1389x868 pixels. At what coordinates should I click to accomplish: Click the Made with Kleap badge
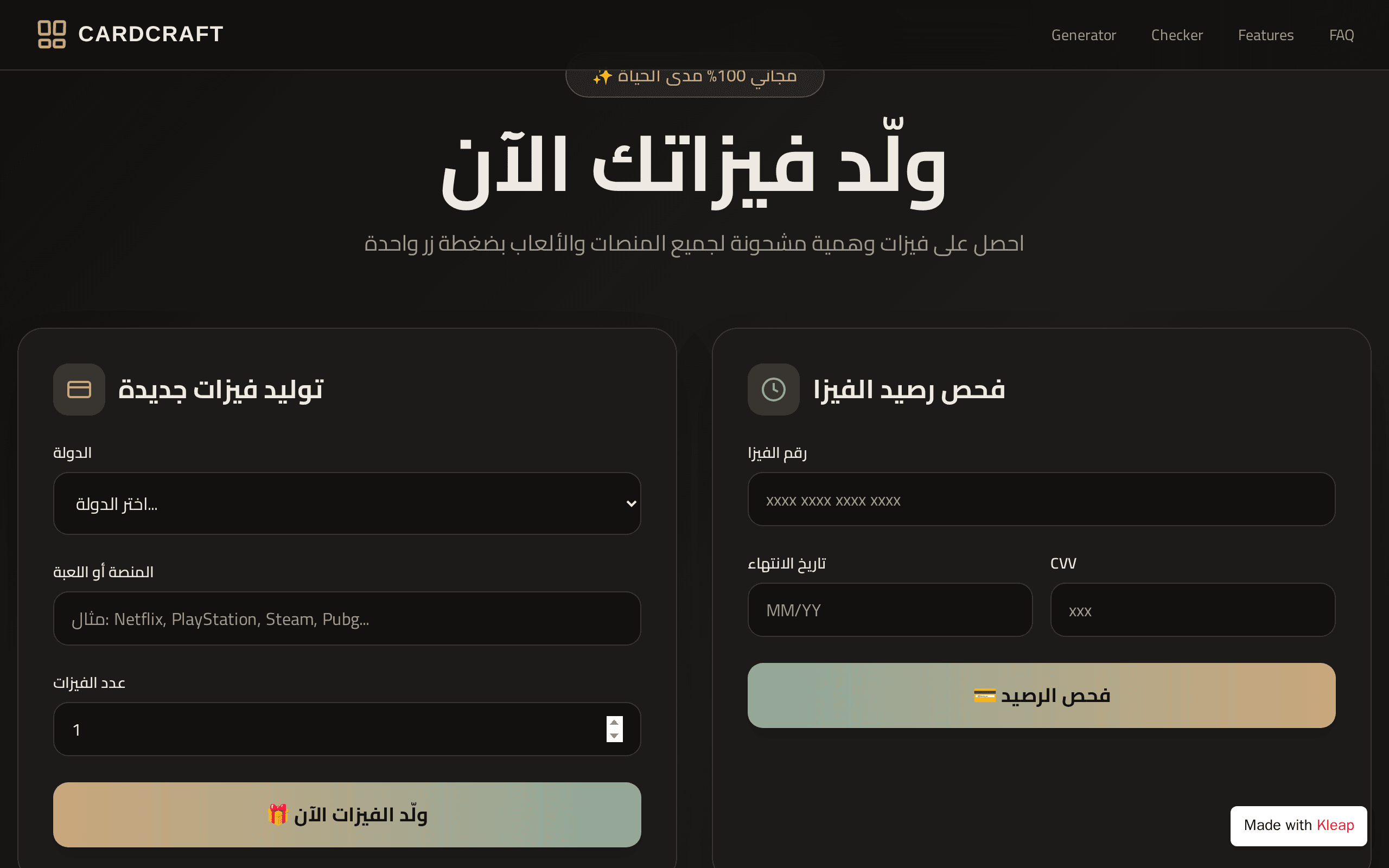(1298, 826)
